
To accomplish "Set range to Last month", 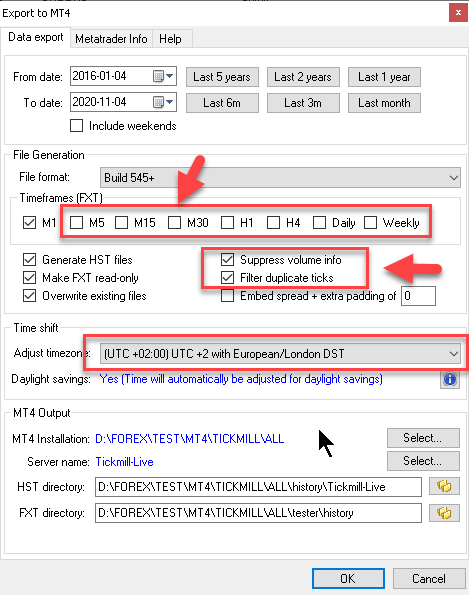I will coord(384,103).
